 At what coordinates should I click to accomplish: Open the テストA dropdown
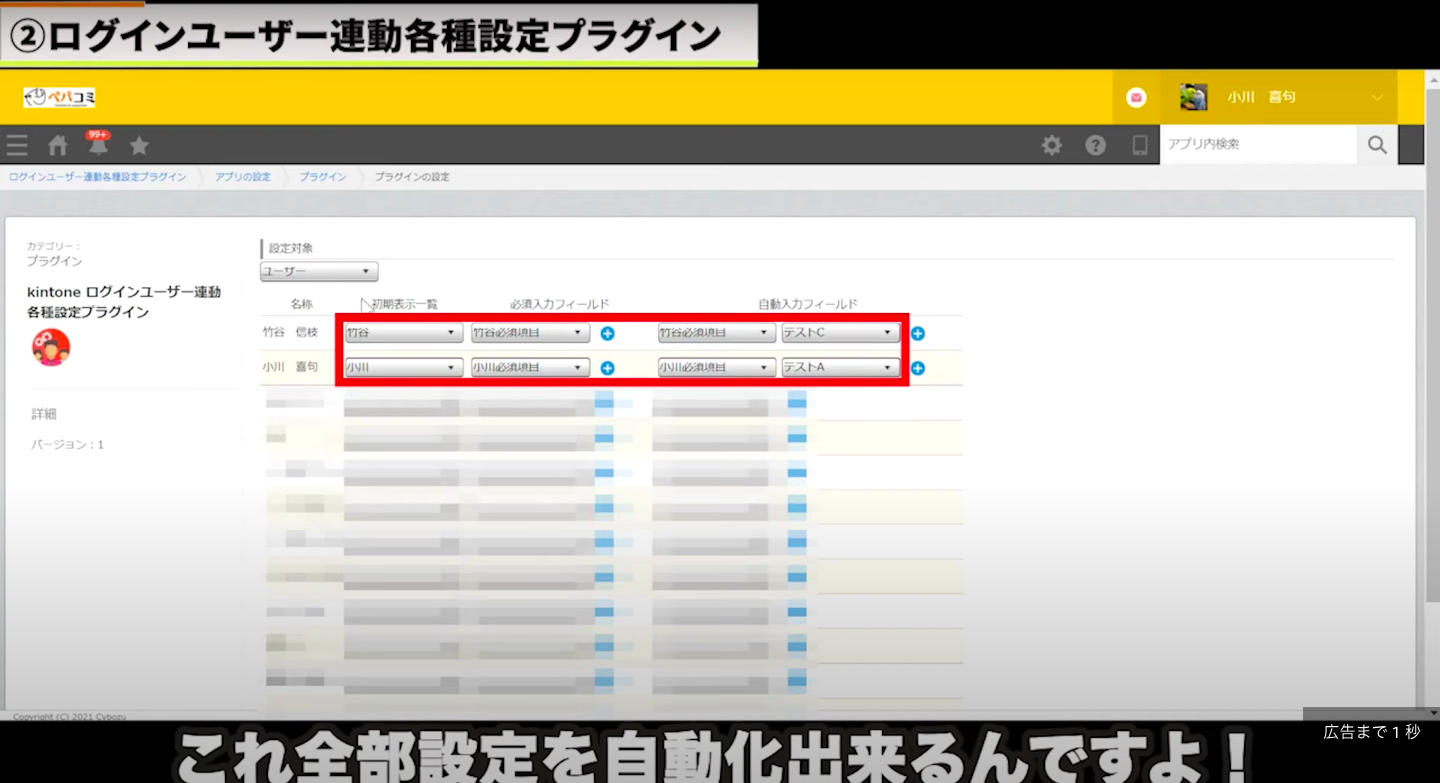(840, 368)
